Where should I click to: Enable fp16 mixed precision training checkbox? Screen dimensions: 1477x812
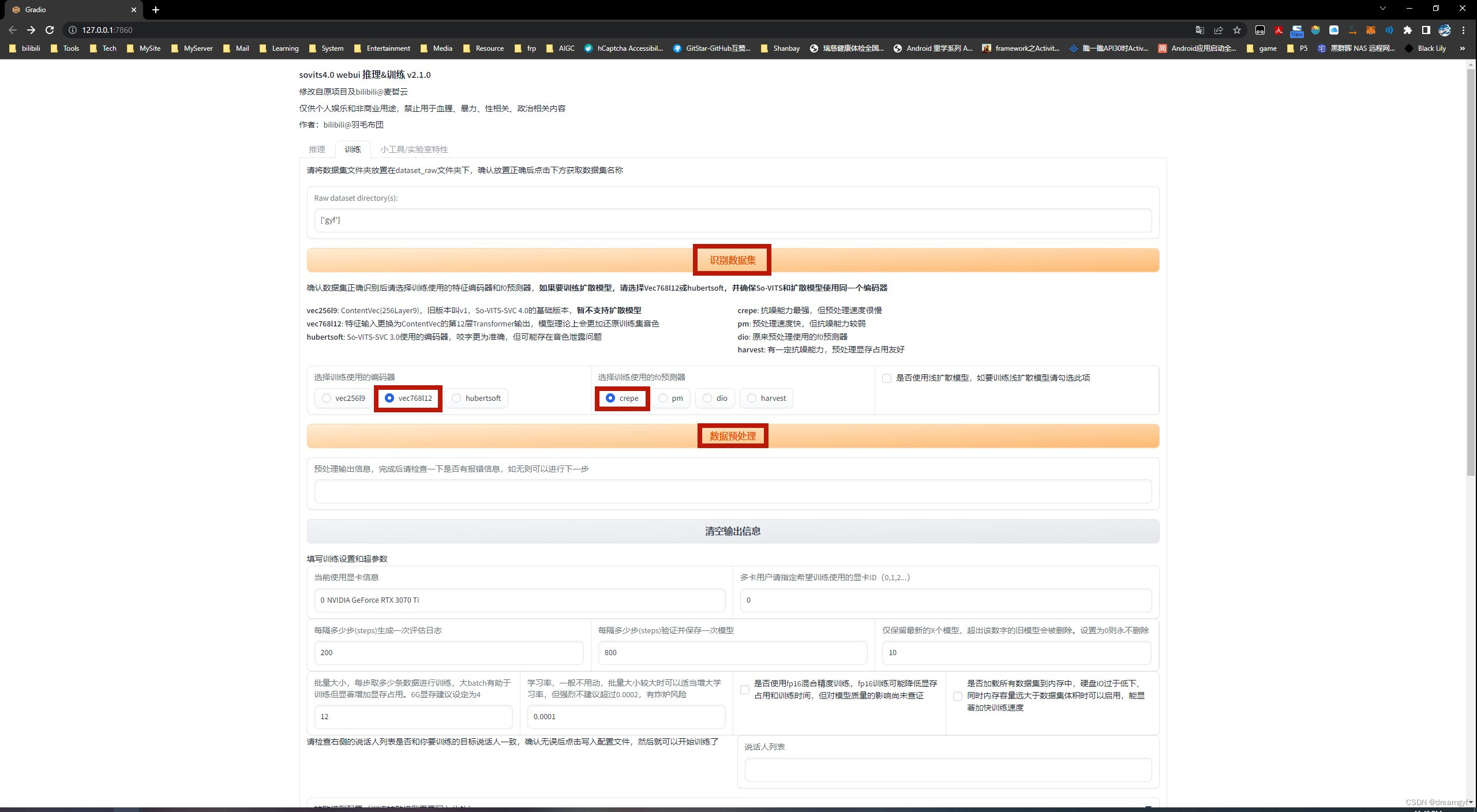(744, 690)
